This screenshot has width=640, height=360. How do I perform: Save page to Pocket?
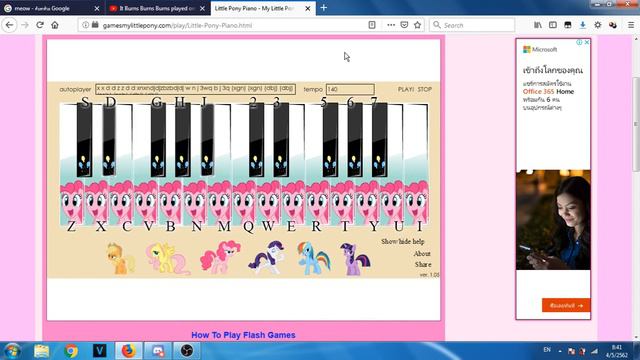tap(404, 25)
